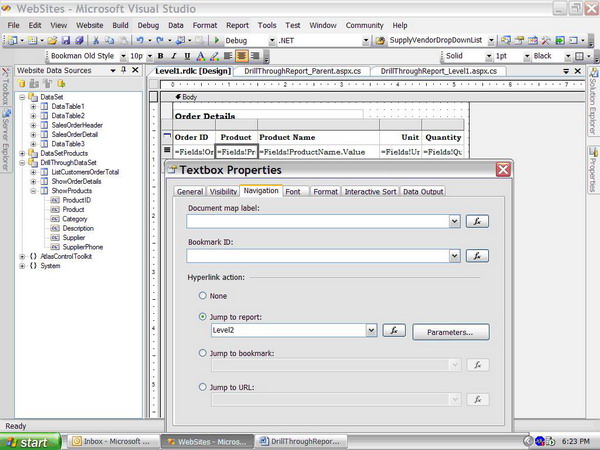Image resolution: width=600 pixels, height=450 pixels.
Task: Switch to the Interactive Sort tab
Action: 370,191
